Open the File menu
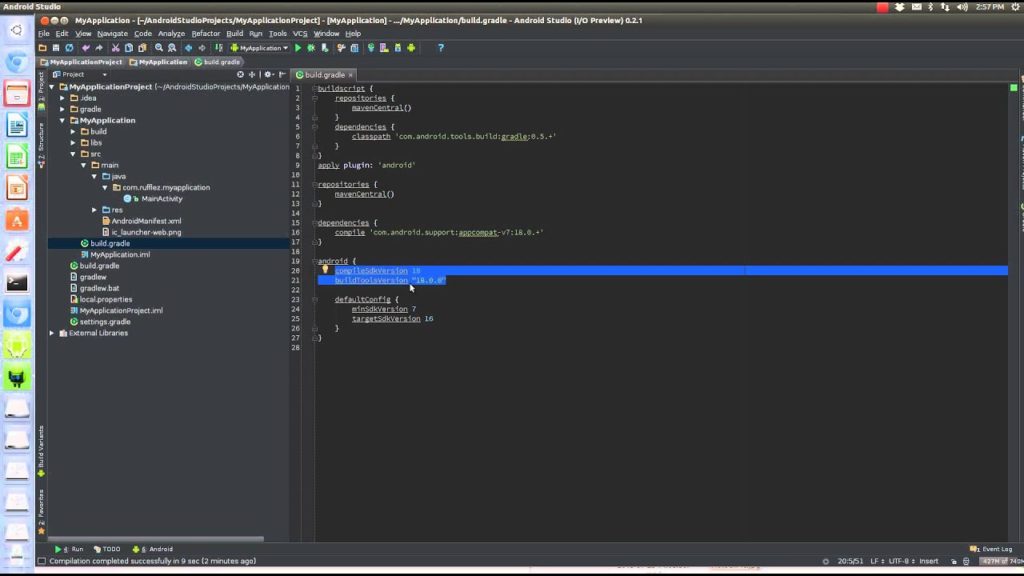1024x576 pixels. pos(44,33)
